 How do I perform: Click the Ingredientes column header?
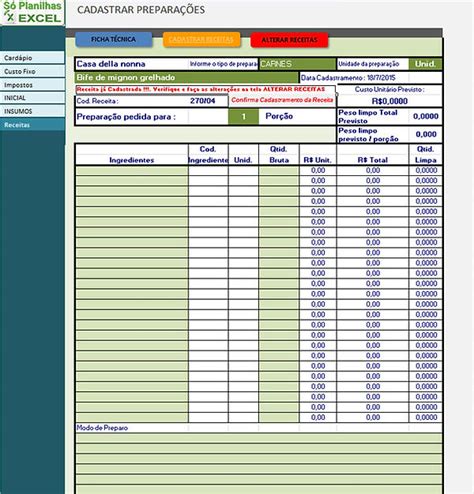(132, 160)
